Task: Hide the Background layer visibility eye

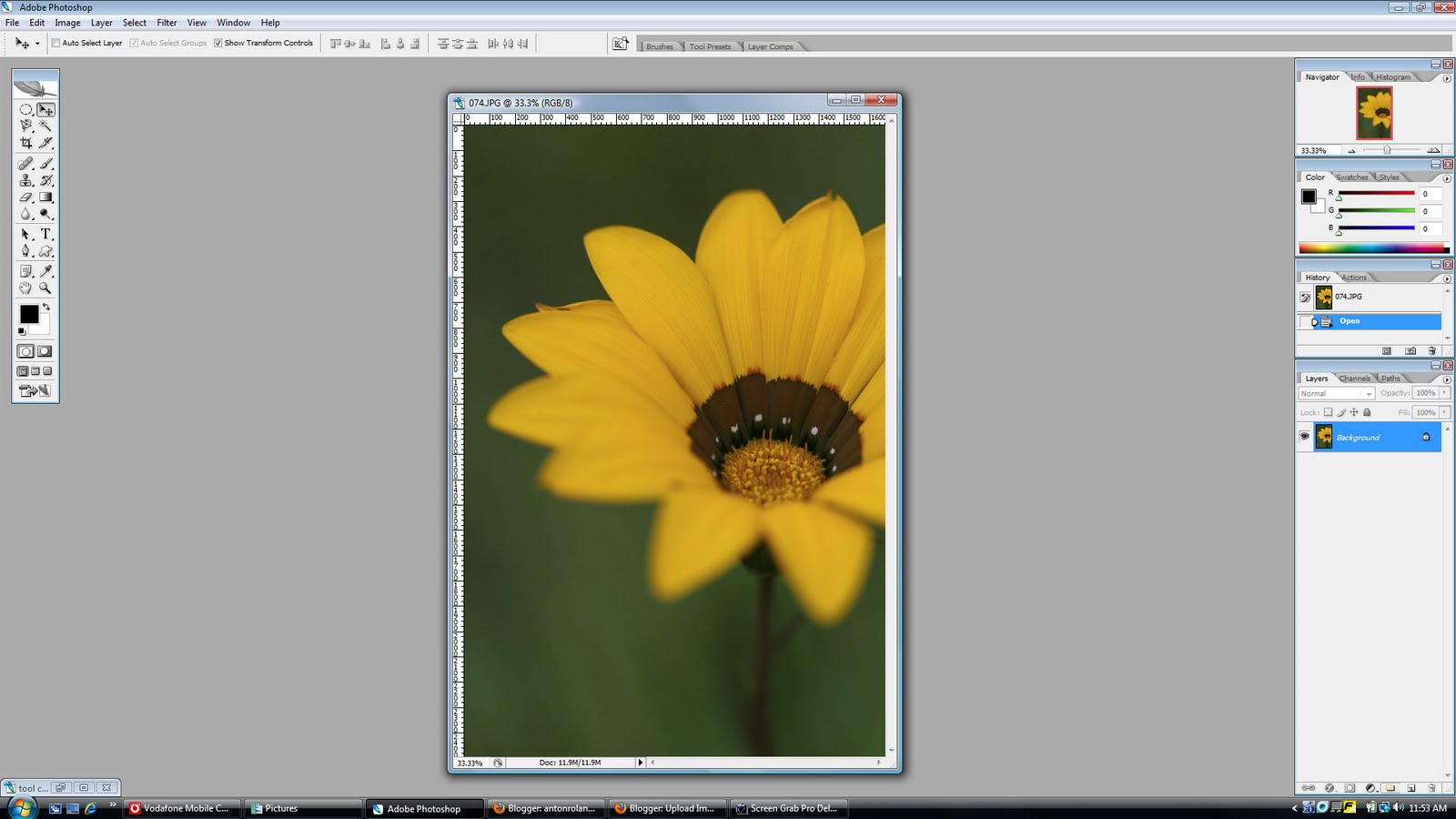Action: pos(1305,437)
